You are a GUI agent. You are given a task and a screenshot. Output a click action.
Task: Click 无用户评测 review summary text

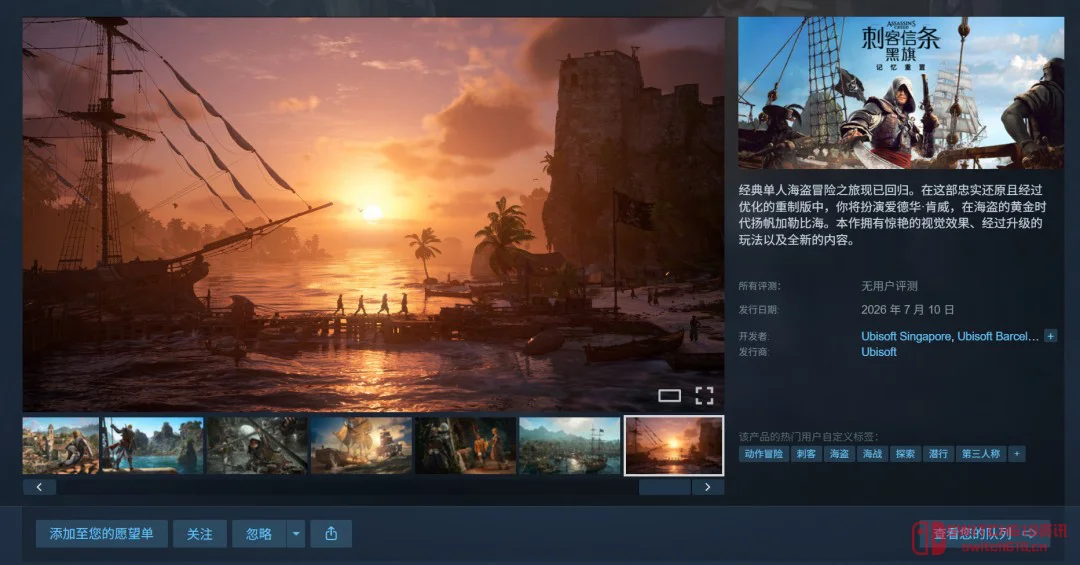pyautogui.click(x=889, y=286)
